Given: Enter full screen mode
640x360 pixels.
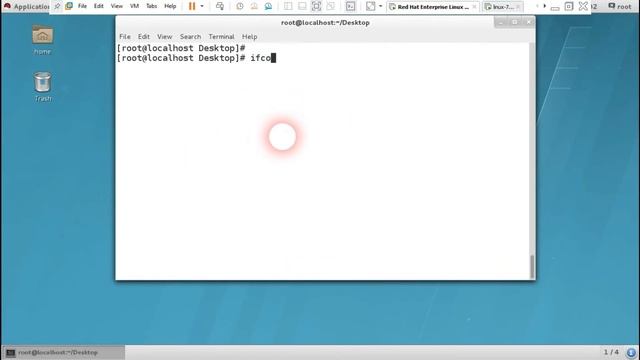Looking at the screenshot, I should [316, 6].
